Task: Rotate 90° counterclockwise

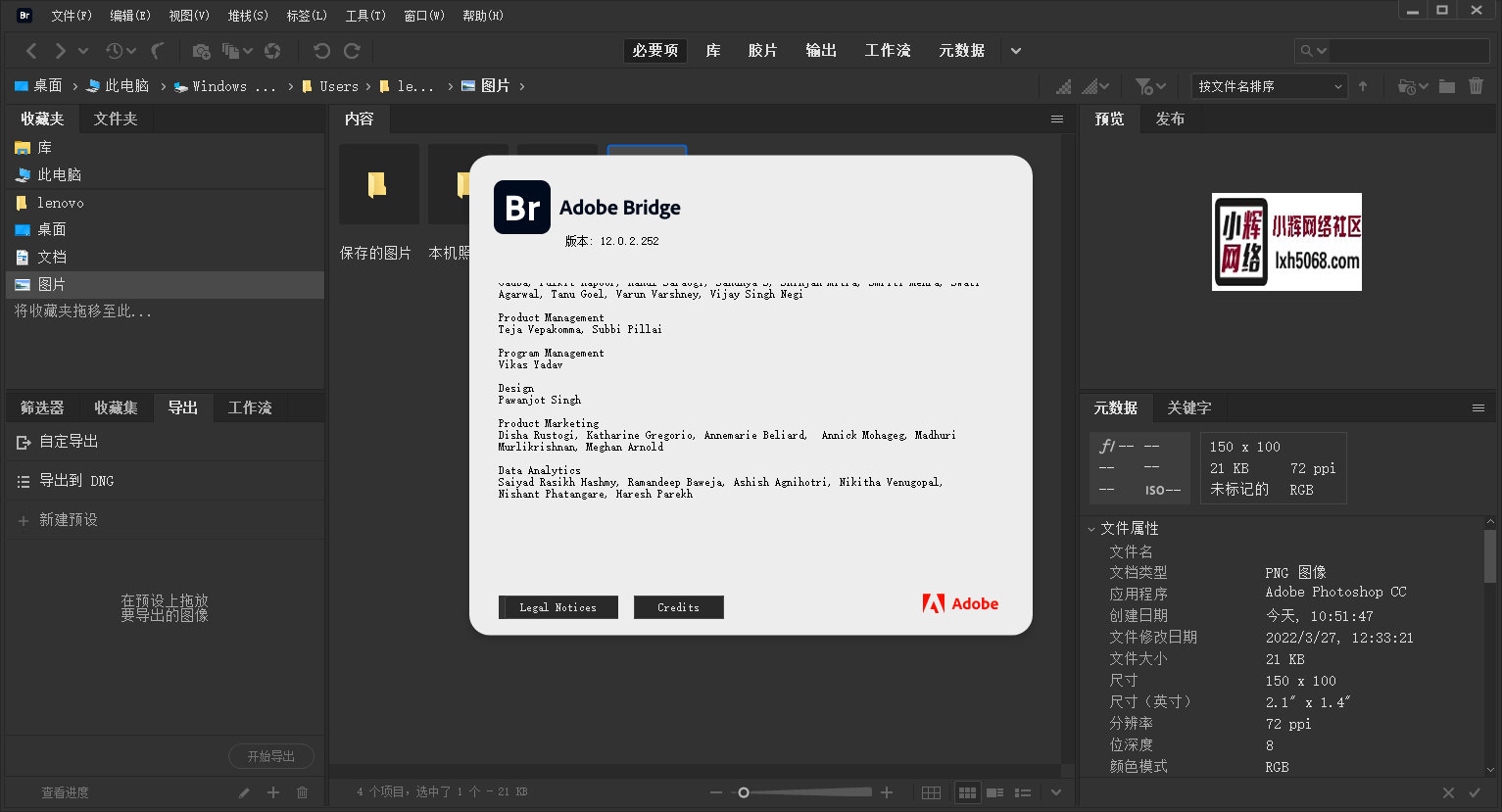Action: (321, 51)
